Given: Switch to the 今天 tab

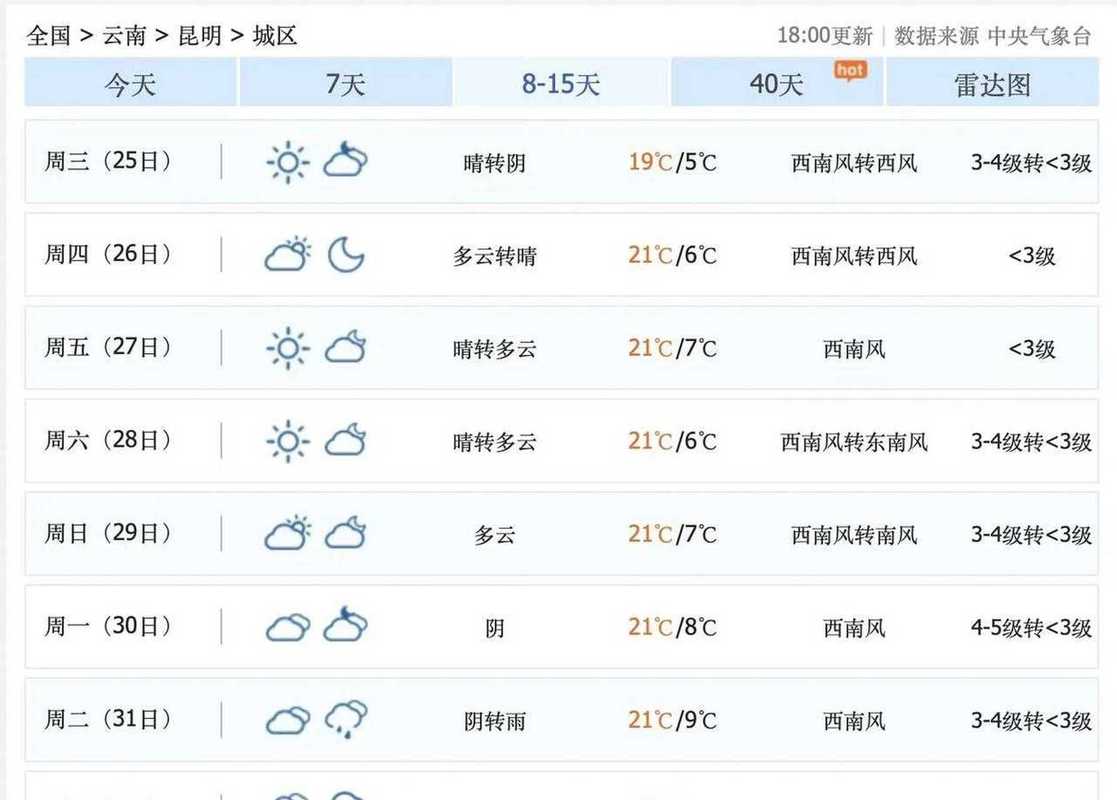Looking at the screenshot, I should (128, 84).
